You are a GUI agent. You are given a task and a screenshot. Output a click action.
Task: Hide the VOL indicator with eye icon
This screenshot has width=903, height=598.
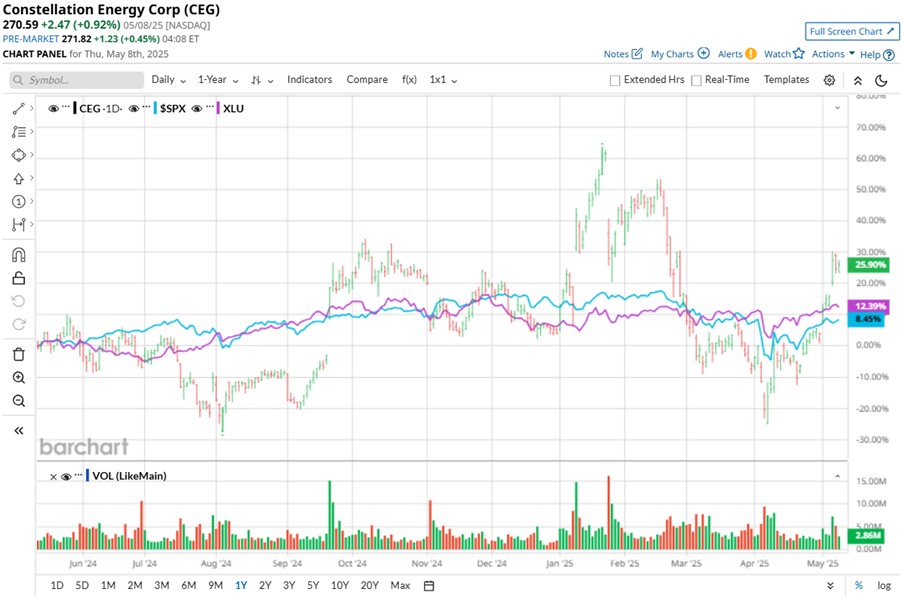(x=66, y=476)
